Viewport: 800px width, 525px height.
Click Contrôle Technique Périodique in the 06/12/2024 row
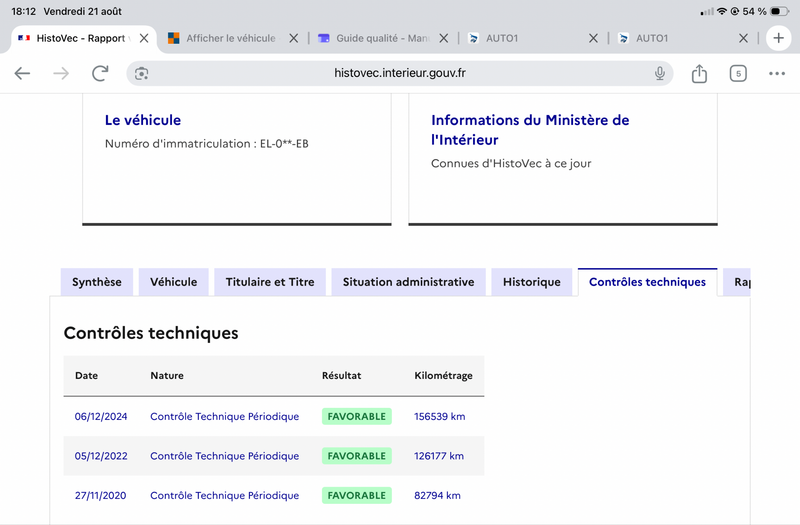tap(224, 416)
